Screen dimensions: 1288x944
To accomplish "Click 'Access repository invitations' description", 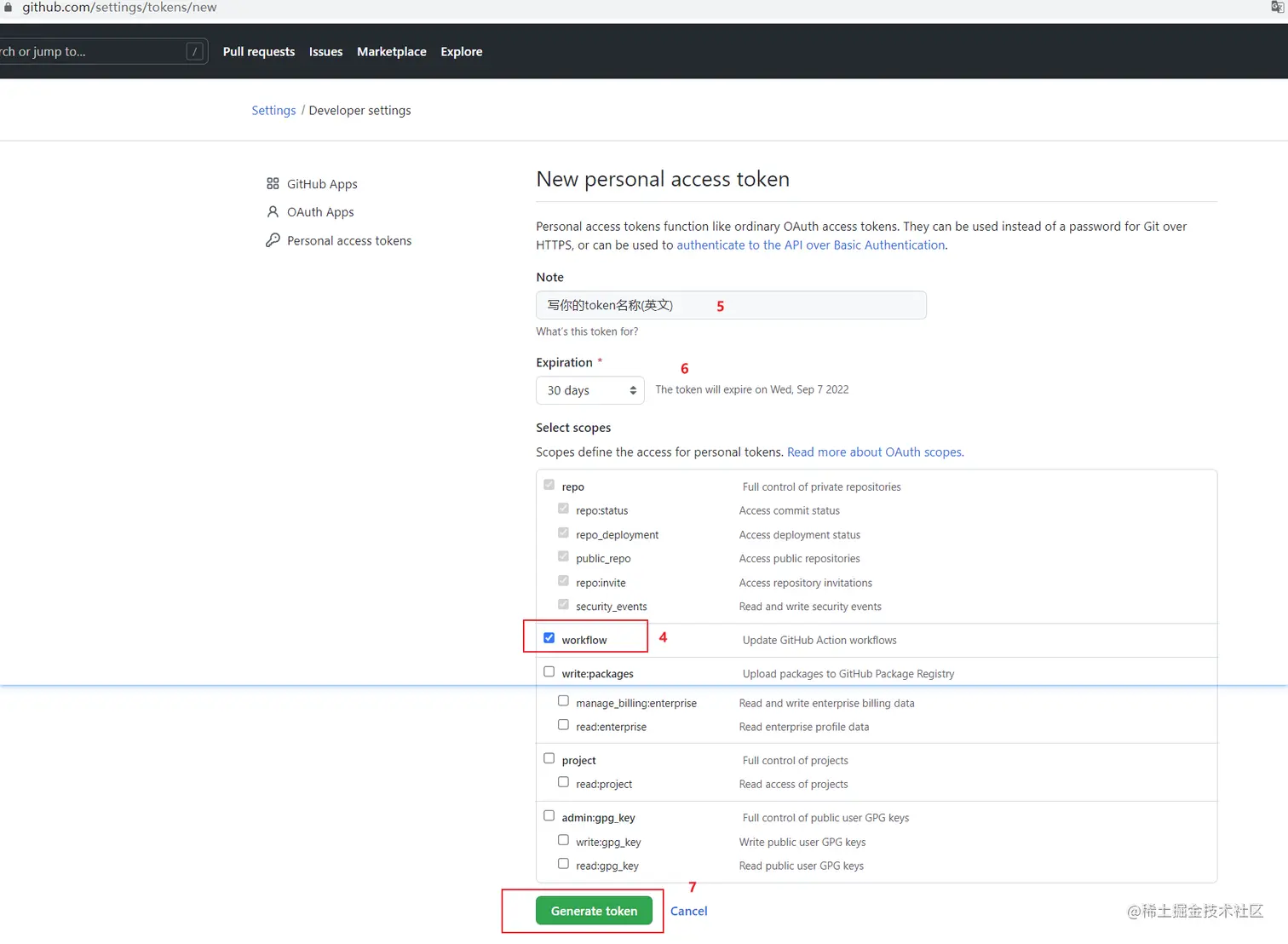I will (x=805, y=583).
